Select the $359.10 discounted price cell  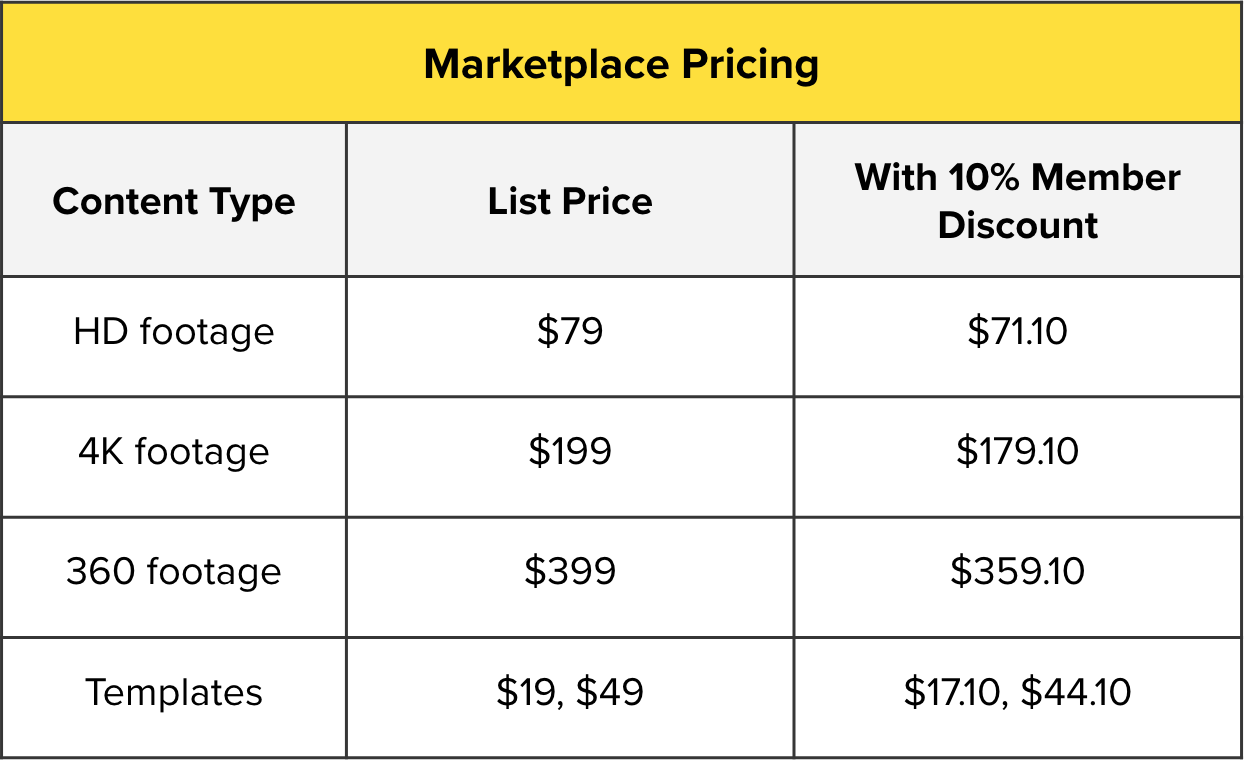(x=1018, y=571)
